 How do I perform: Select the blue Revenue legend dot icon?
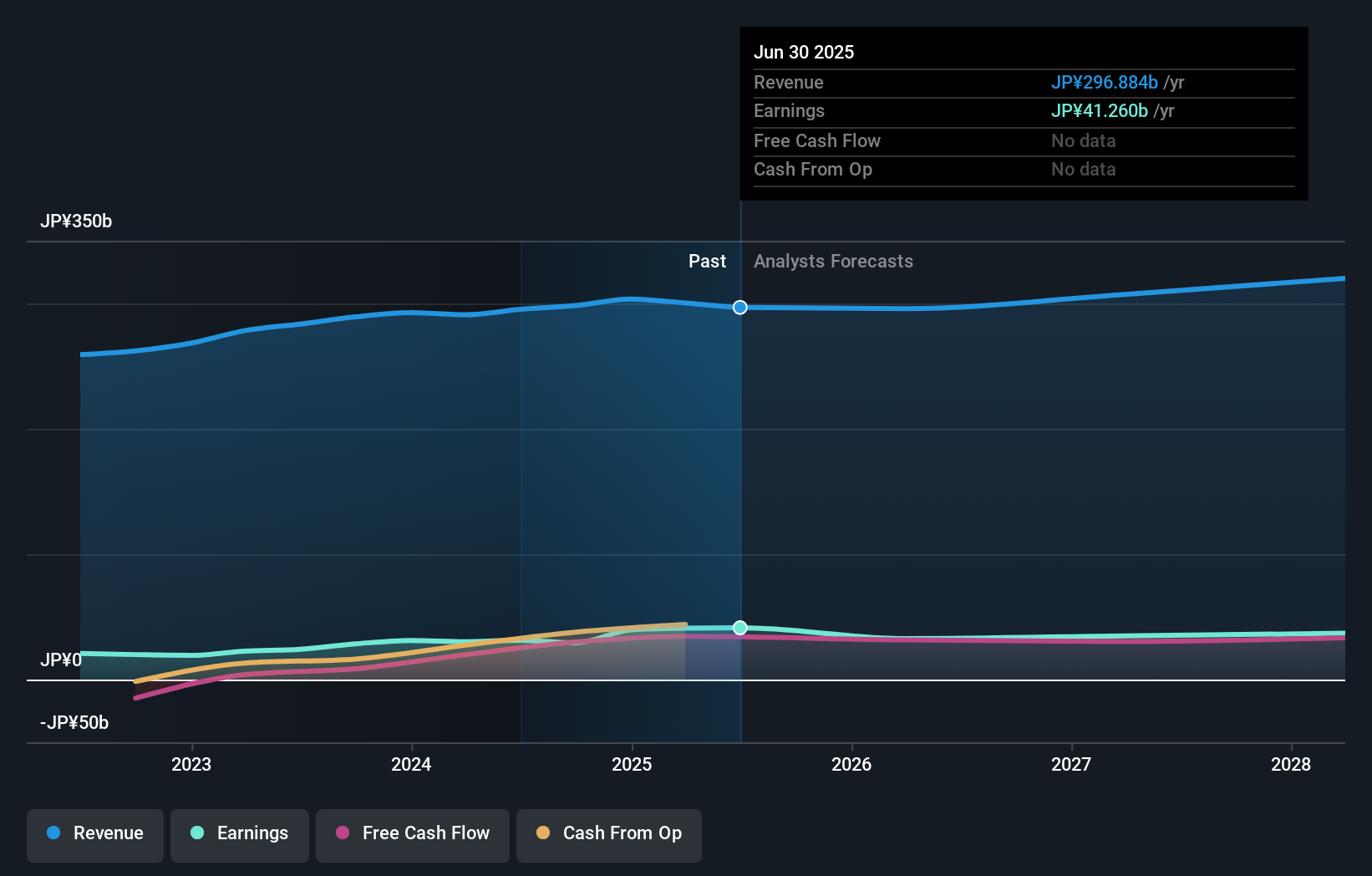(x=53, y=833)
